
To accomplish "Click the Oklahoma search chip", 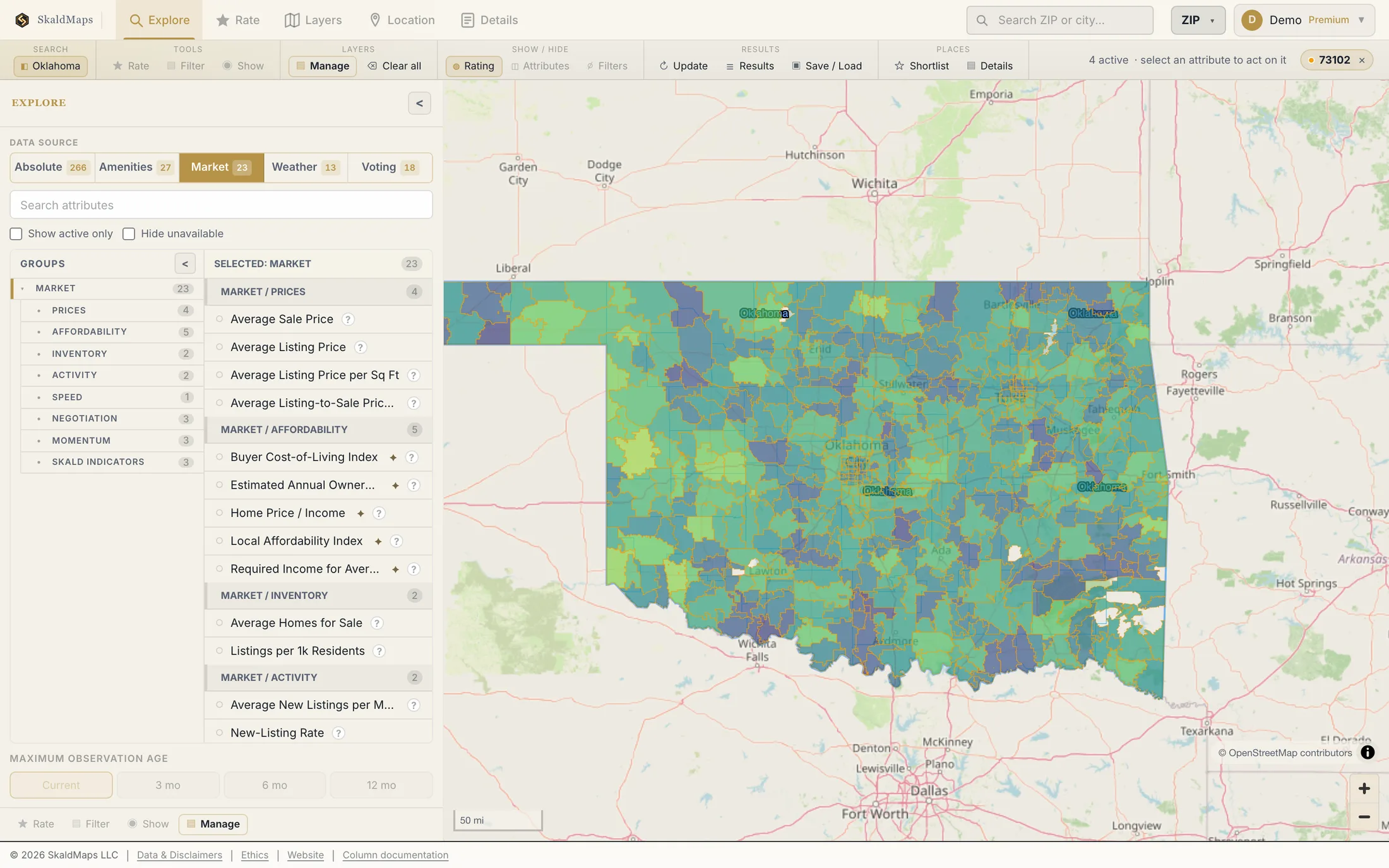I will coord(51,66).
